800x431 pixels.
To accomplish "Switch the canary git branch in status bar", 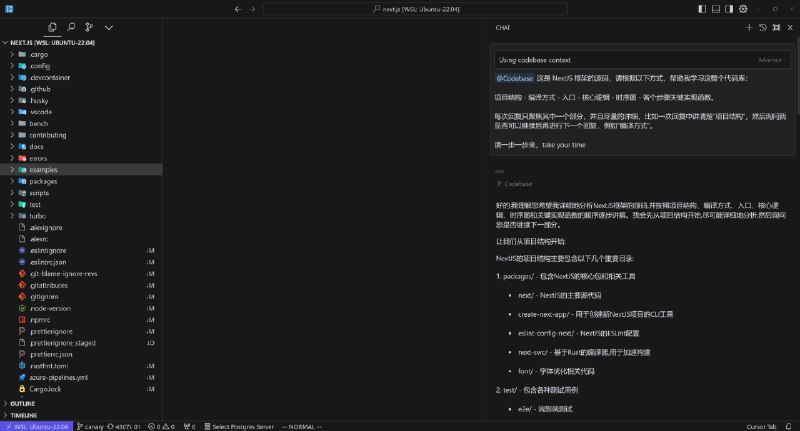I will pos(90,426).
